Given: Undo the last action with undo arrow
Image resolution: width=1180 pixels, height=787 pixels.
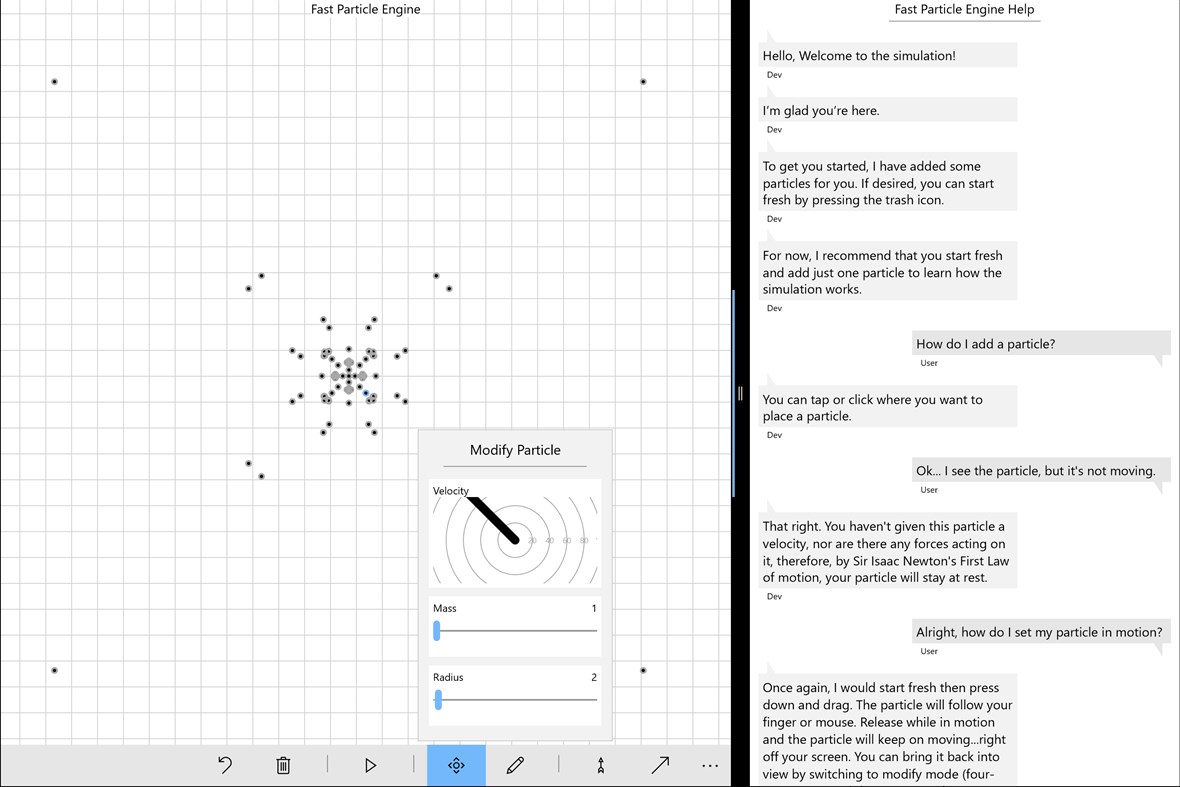Looking at the screenshot, I should pos(225,765).
